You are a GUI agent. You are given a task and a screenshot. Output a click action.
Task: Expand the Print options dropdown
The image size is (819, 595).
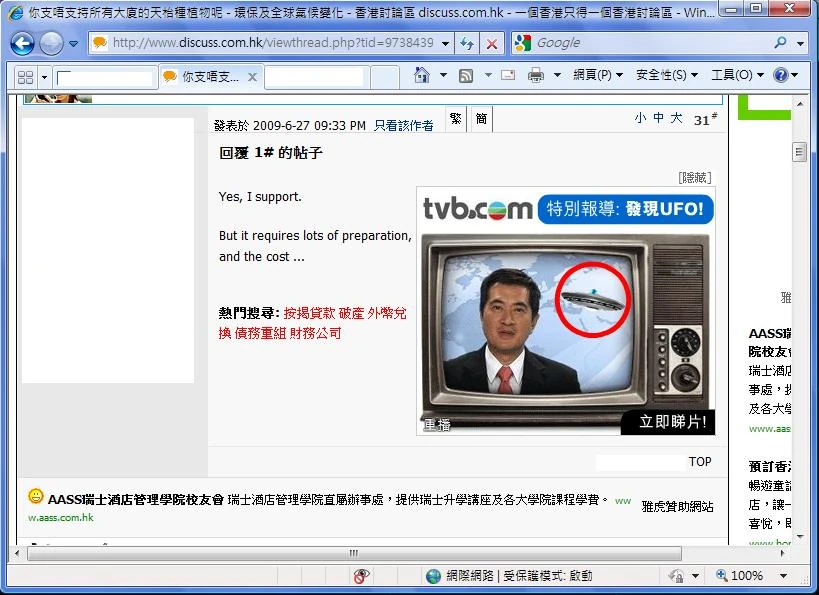[x=557, y=75]
